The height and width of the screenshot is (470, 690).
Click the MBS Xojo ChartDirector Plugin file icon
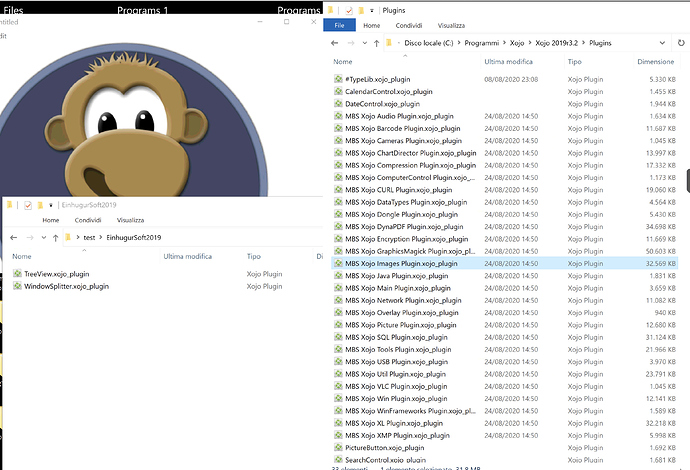[338, 153]
